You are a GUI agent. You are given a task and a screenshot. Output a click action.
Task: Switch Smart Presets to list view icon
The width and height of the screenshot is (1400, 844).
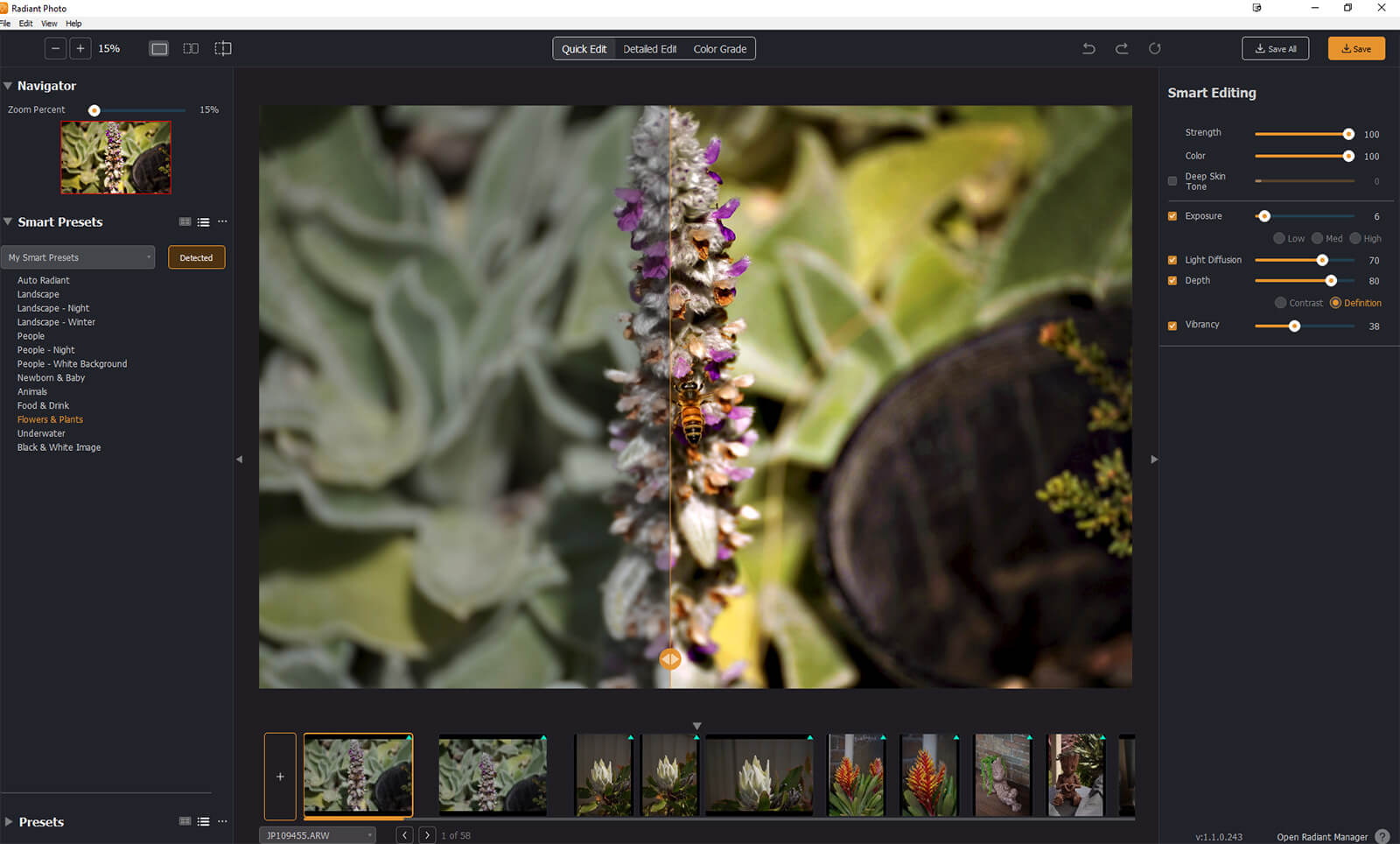point(203,222)
